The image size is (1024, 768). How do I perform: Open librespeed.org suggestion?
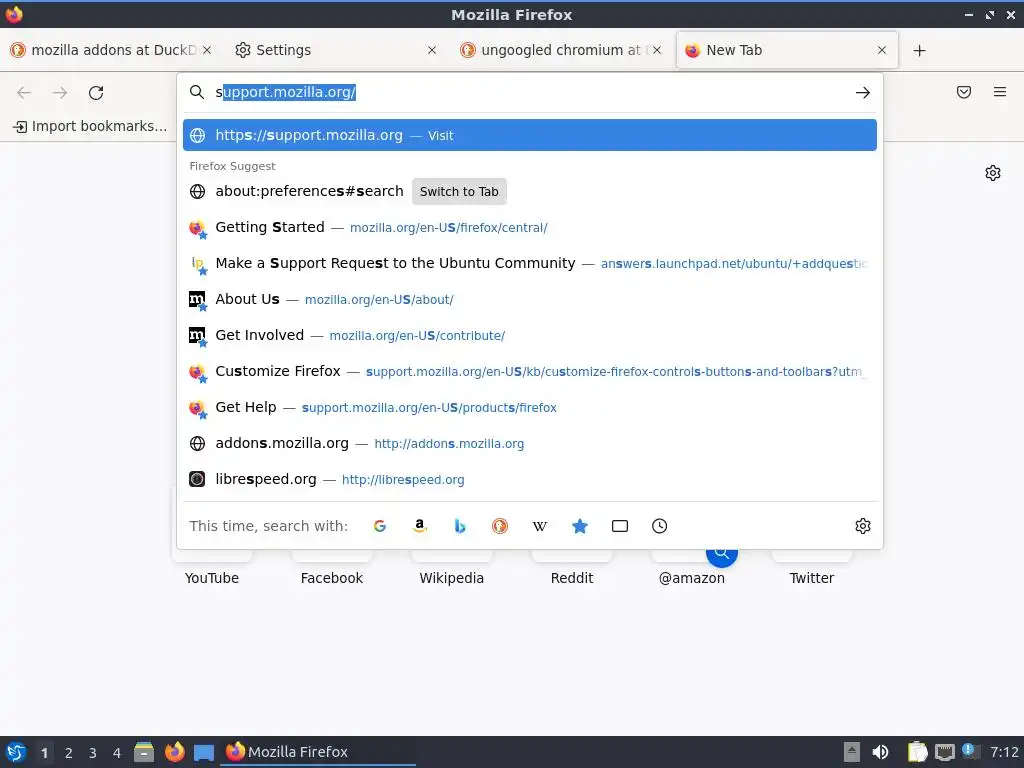[x=530, y=479]
